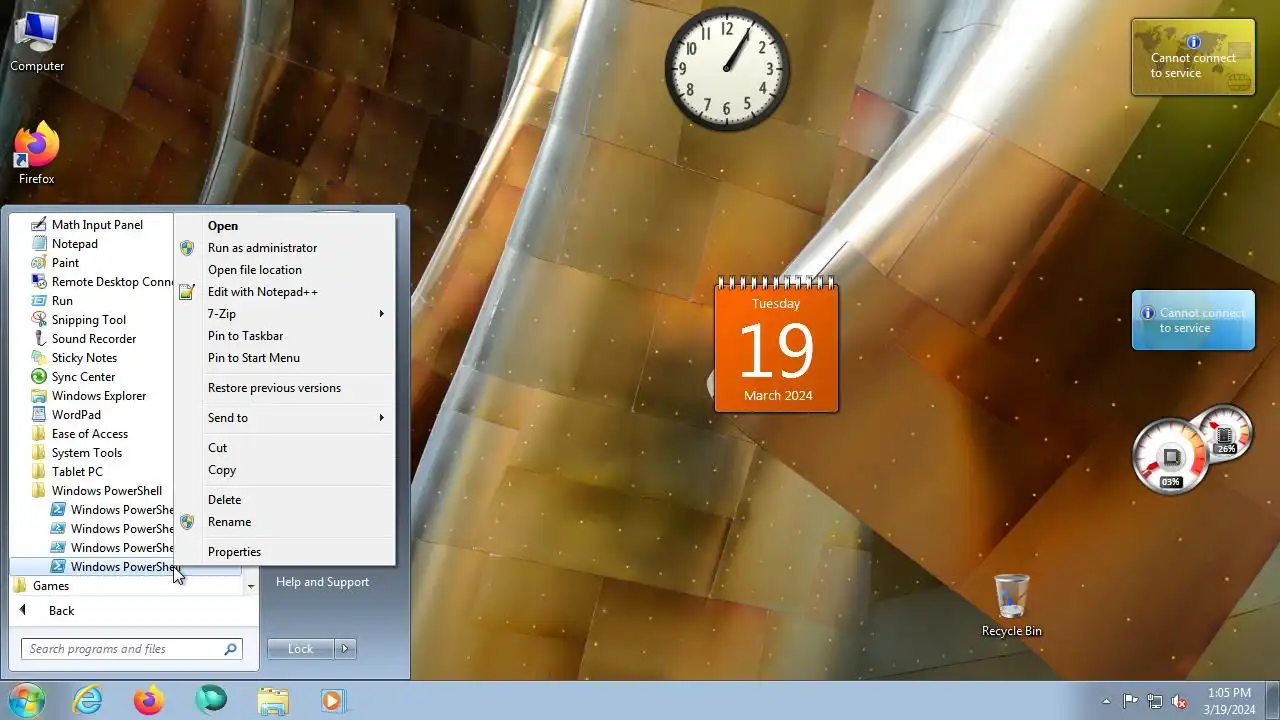Click the Show desktop button
This screenshot has height=720, width=1280.
coord(1273,701)
